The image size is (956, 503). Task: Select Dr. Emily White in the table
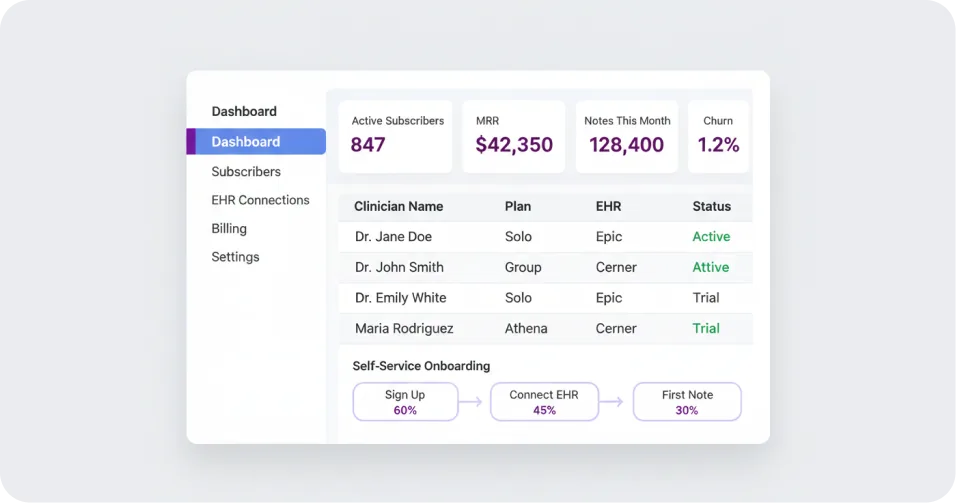click(400, 298)
